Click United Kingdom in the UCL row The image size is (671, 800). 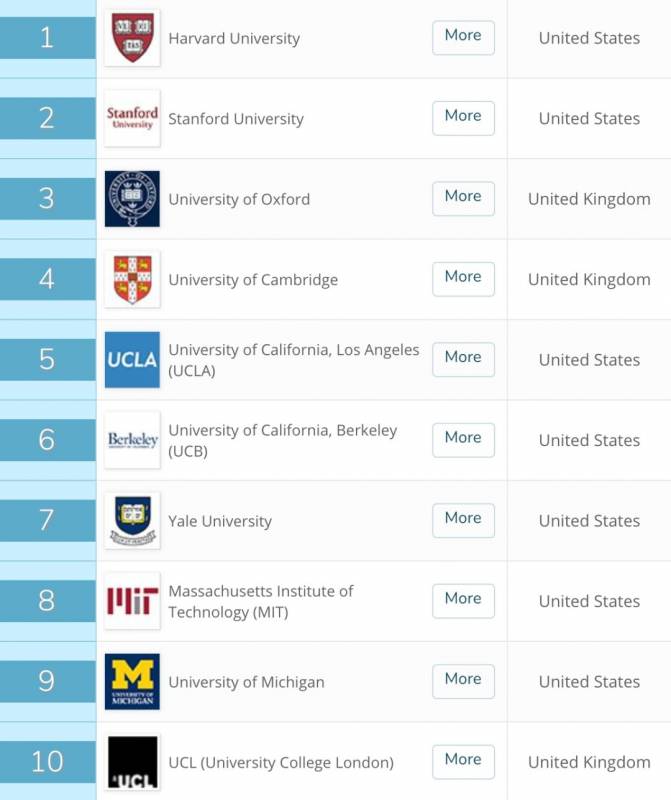pos(589,762)
